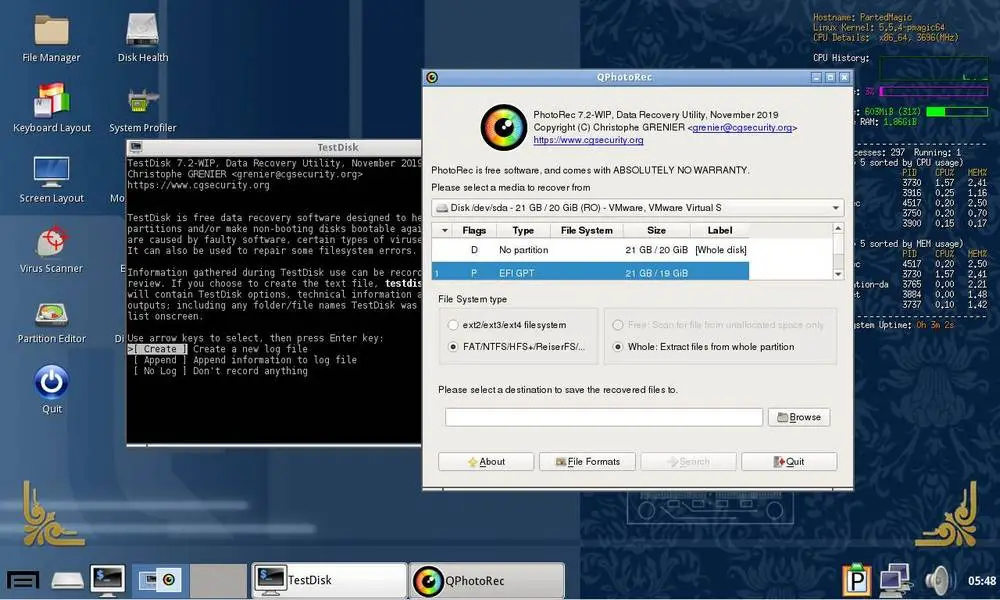The height and width of the screenshot is (600, 1000).
Task: Click the [Whole disk] label cell
Action: coord(721,250)
